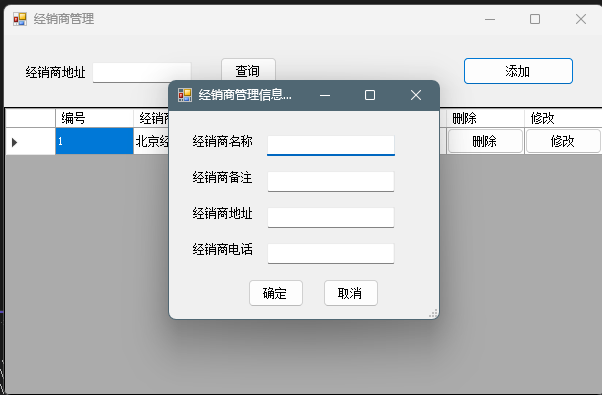This screenshot has height=395, width=602.
Task: Click the 经销商管理信息 dialog app icon
Action: click(x=185, y=95)
